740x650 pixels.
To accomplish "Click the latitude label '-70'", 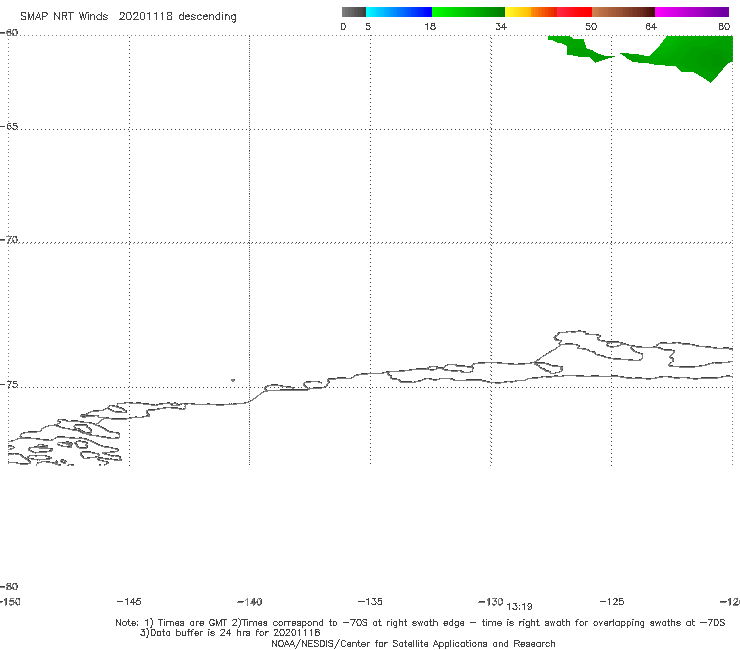I will pyautogui.click(x=9, y=240).
